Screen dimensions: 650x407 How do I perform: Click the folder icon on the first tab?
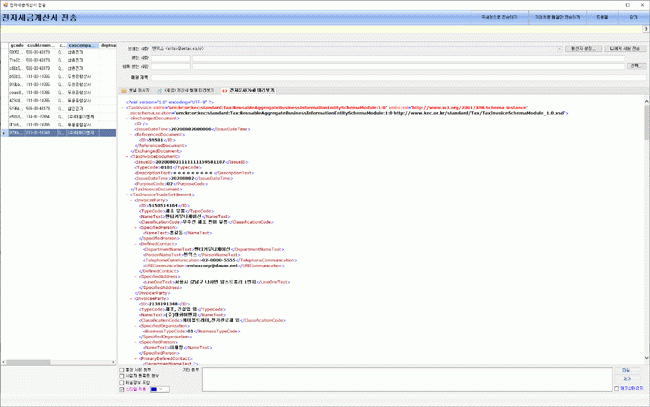point(124,90)
